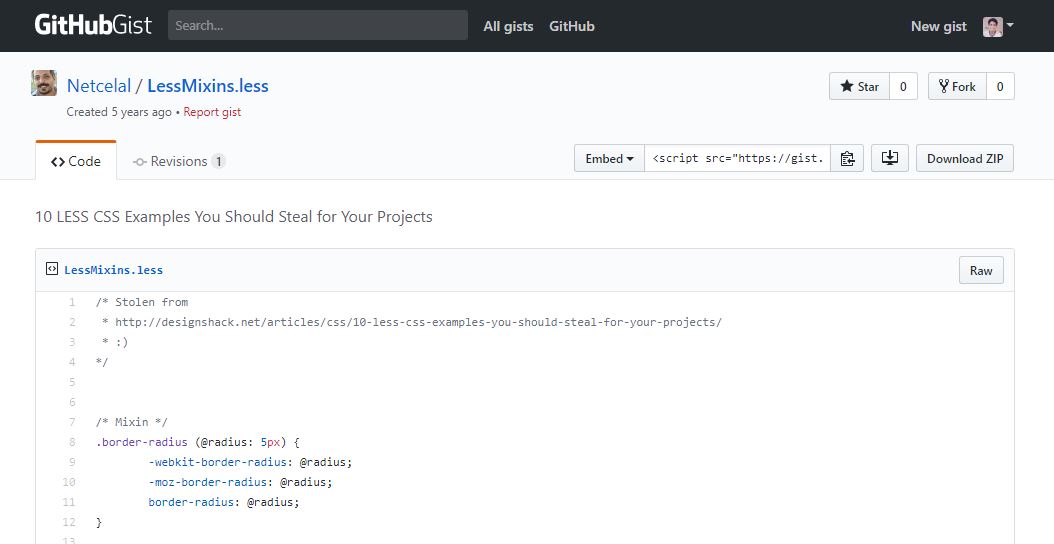Open All gists in header
Screen dimensions: 1054x544
(x=508, y=26)
